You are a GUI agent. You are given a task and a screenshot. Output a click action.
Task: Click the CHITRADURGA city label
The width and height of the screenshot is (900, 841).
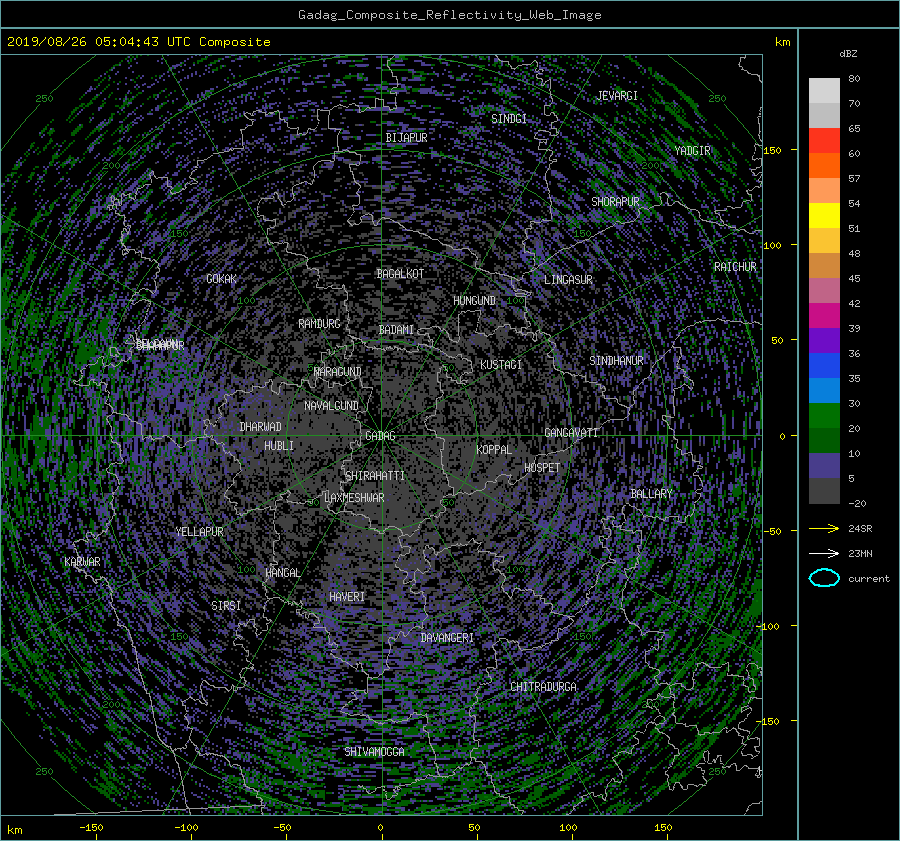coord(543,687)
